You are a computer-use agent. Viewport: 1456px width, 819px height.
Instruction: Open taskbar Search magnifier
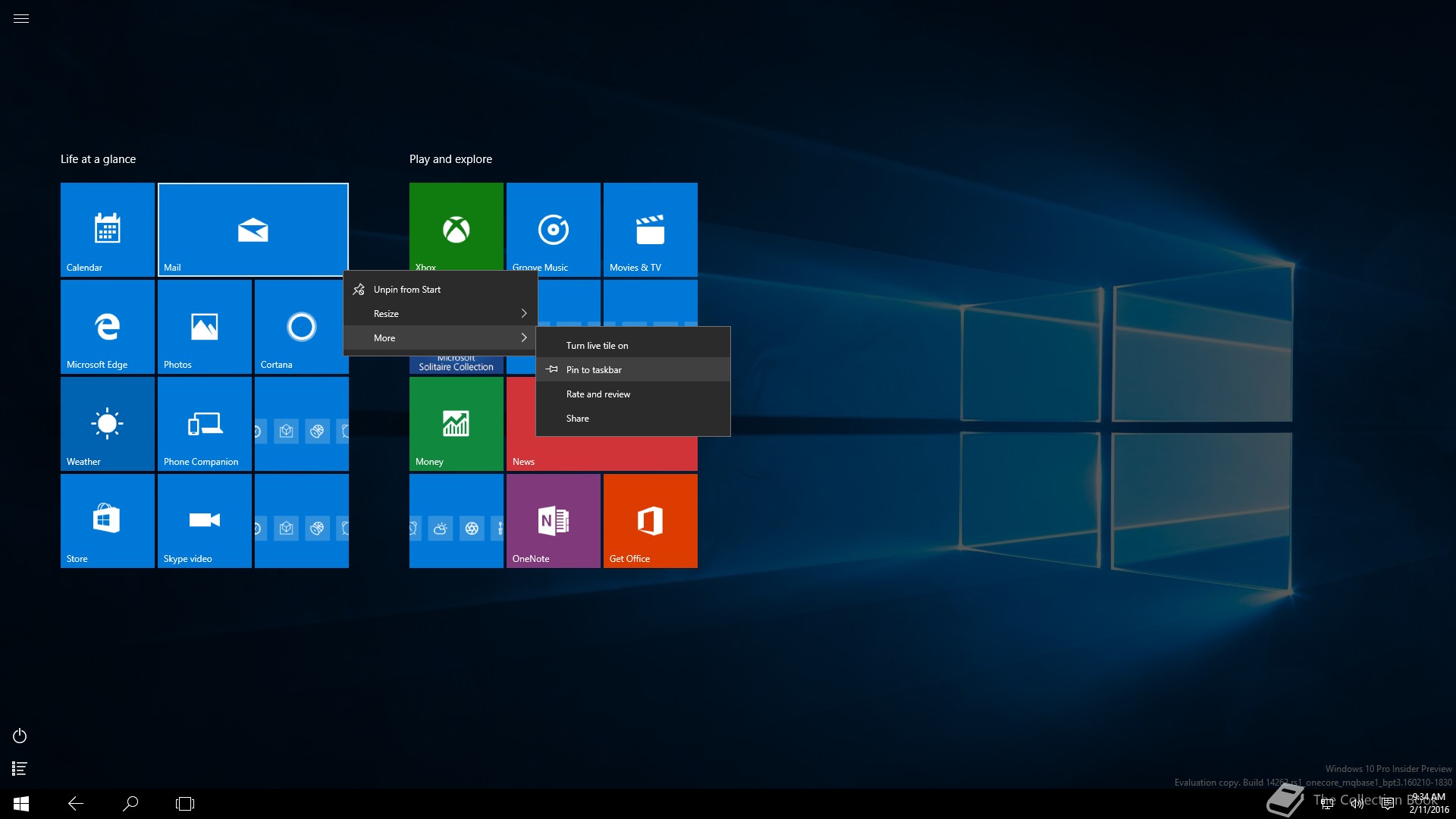click(130, 804)
